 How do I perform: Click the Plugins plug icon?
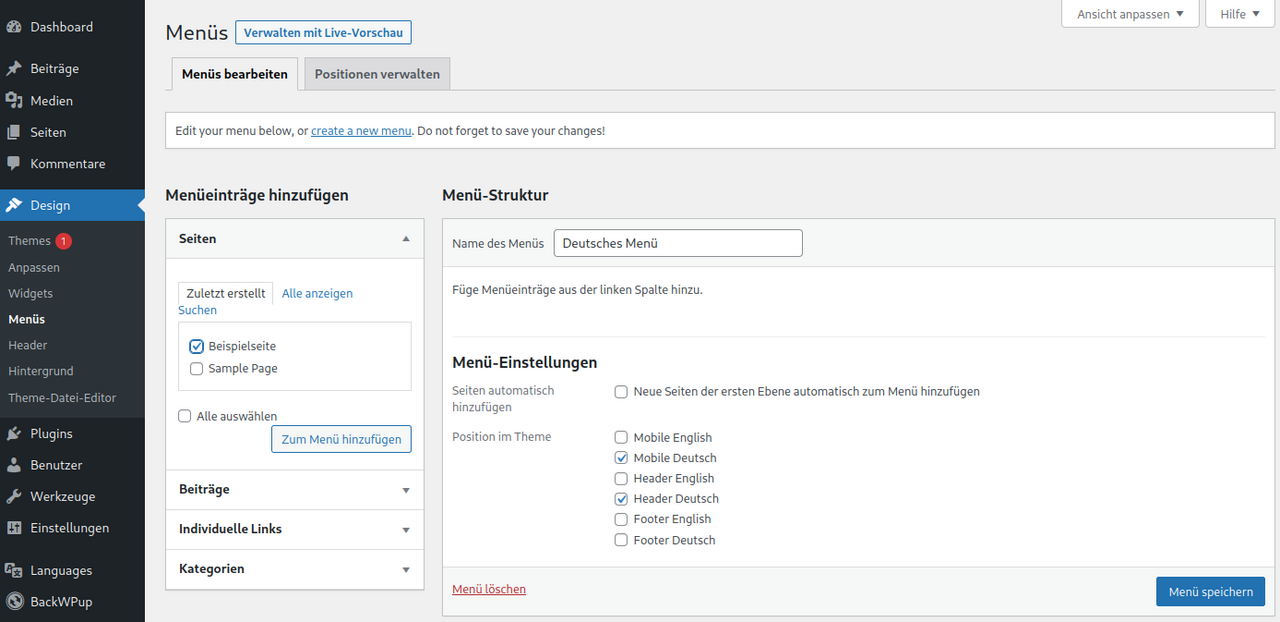coord(14,434)
